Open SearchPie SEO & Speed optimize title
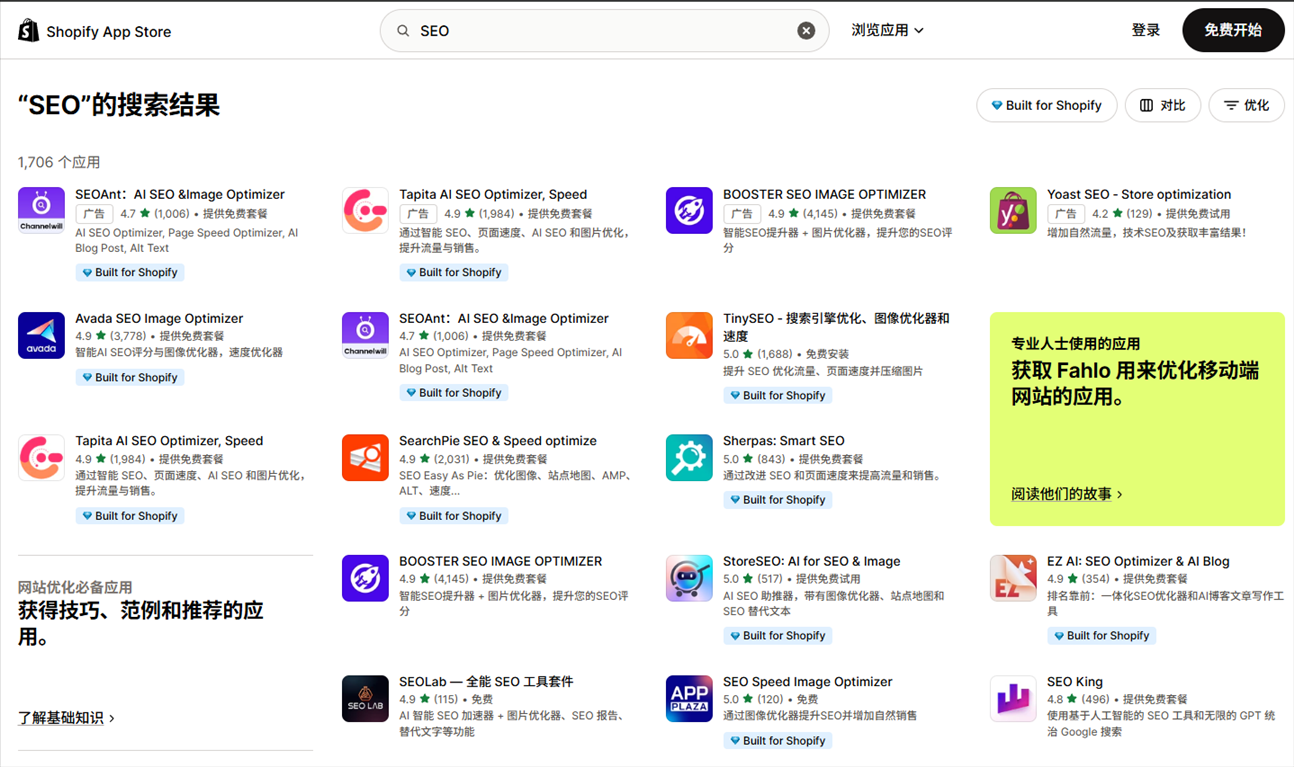1294x767 pixels. (498, 441)
